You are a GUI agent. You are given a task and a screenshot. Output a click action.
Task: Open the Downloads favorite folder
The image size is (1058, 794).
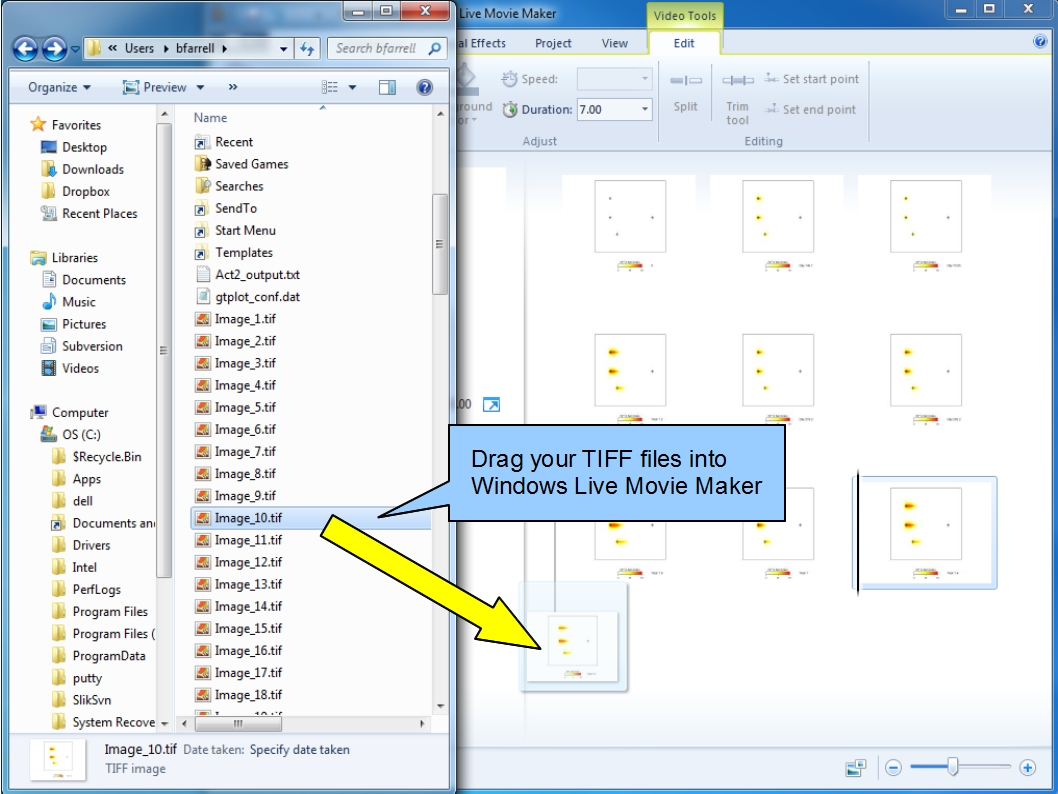[x=93, y=169]
